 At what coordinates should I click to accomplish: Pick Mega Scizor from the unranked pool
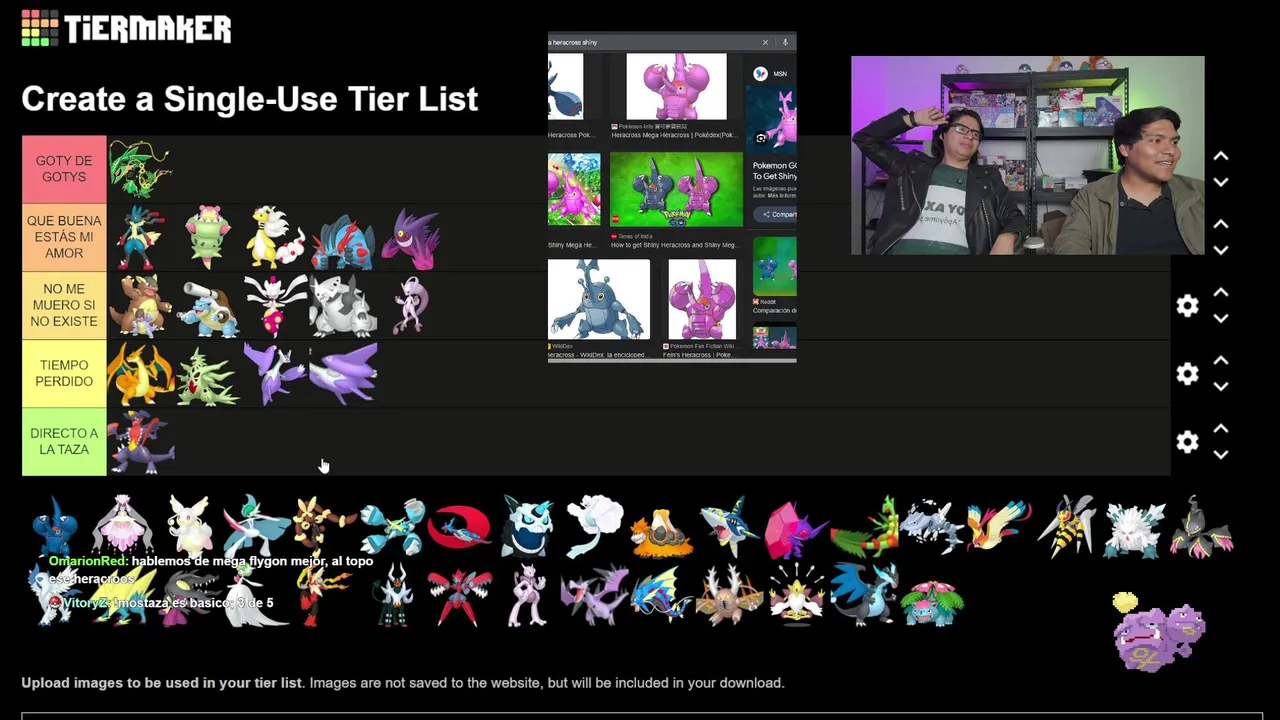pyautogui.click(x=460, y=595)
